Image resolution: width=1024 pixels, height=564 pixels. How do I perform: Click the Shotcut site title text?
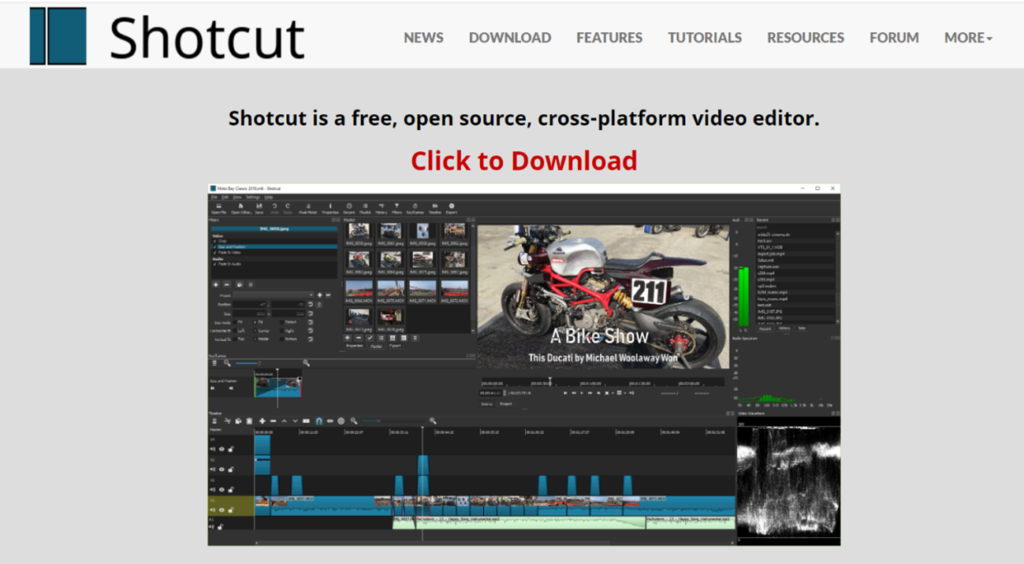pyautogui.click(x=206, y=37)
